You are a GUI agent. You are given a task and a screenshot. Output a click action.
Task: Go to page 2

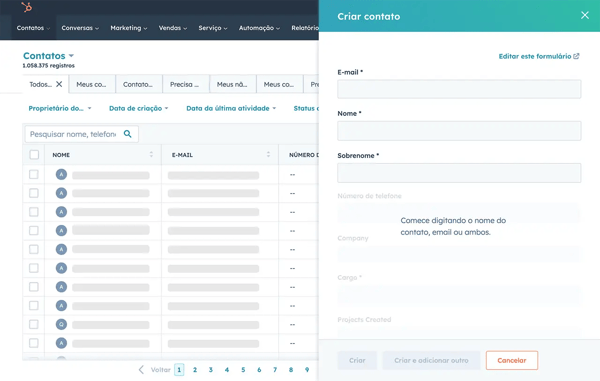[x=195, y=370]
